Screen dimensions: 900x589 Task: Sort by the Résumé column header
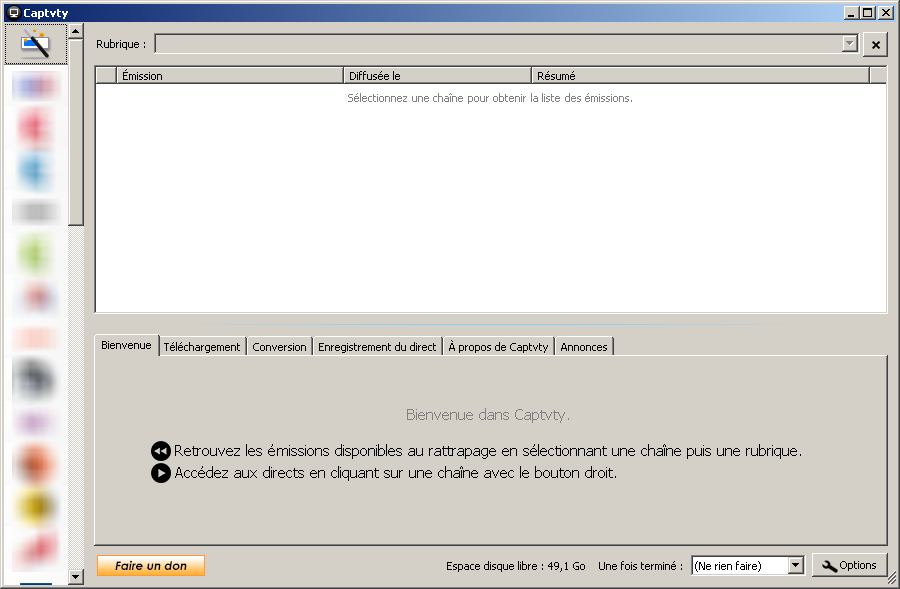pos(700,76)
